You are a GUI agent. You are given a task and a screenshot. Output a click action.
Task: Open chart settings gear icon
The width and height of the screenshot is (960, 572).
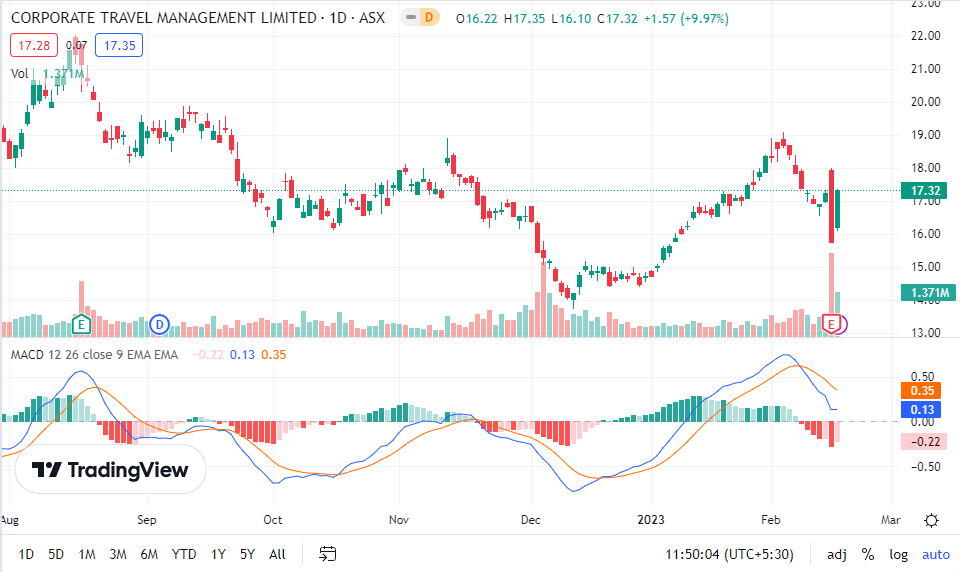(x=931, y=520)
